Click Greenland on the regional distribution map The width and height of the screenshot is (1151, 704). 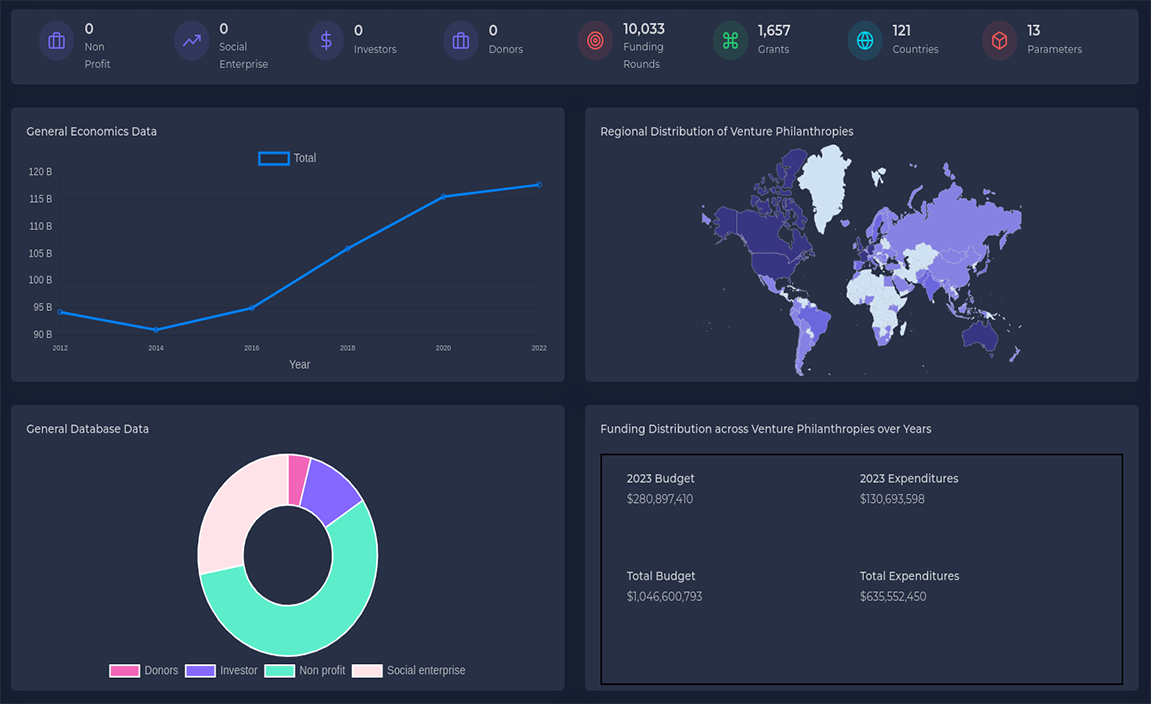pos(829,185)
